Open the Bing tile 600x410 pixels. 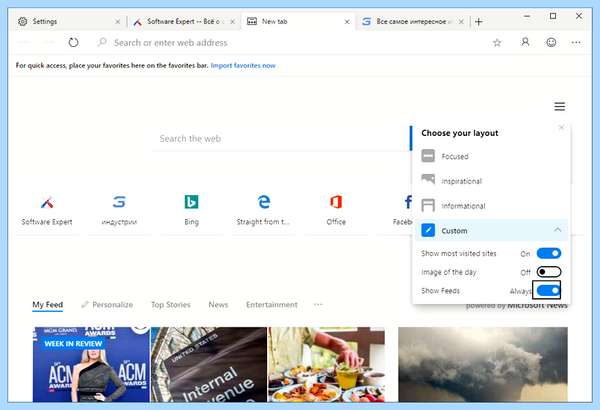point(191,210)
